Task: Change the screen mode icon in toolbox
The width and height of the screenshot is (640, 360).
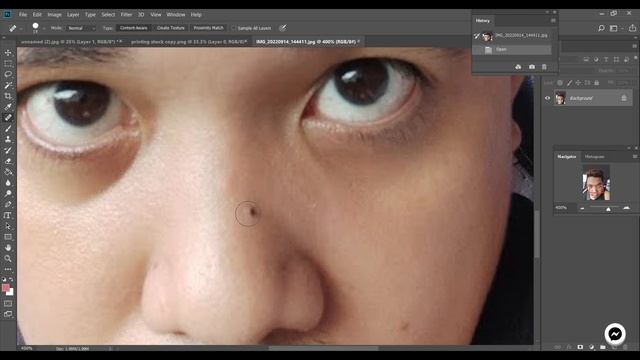Action: (8, 314)
